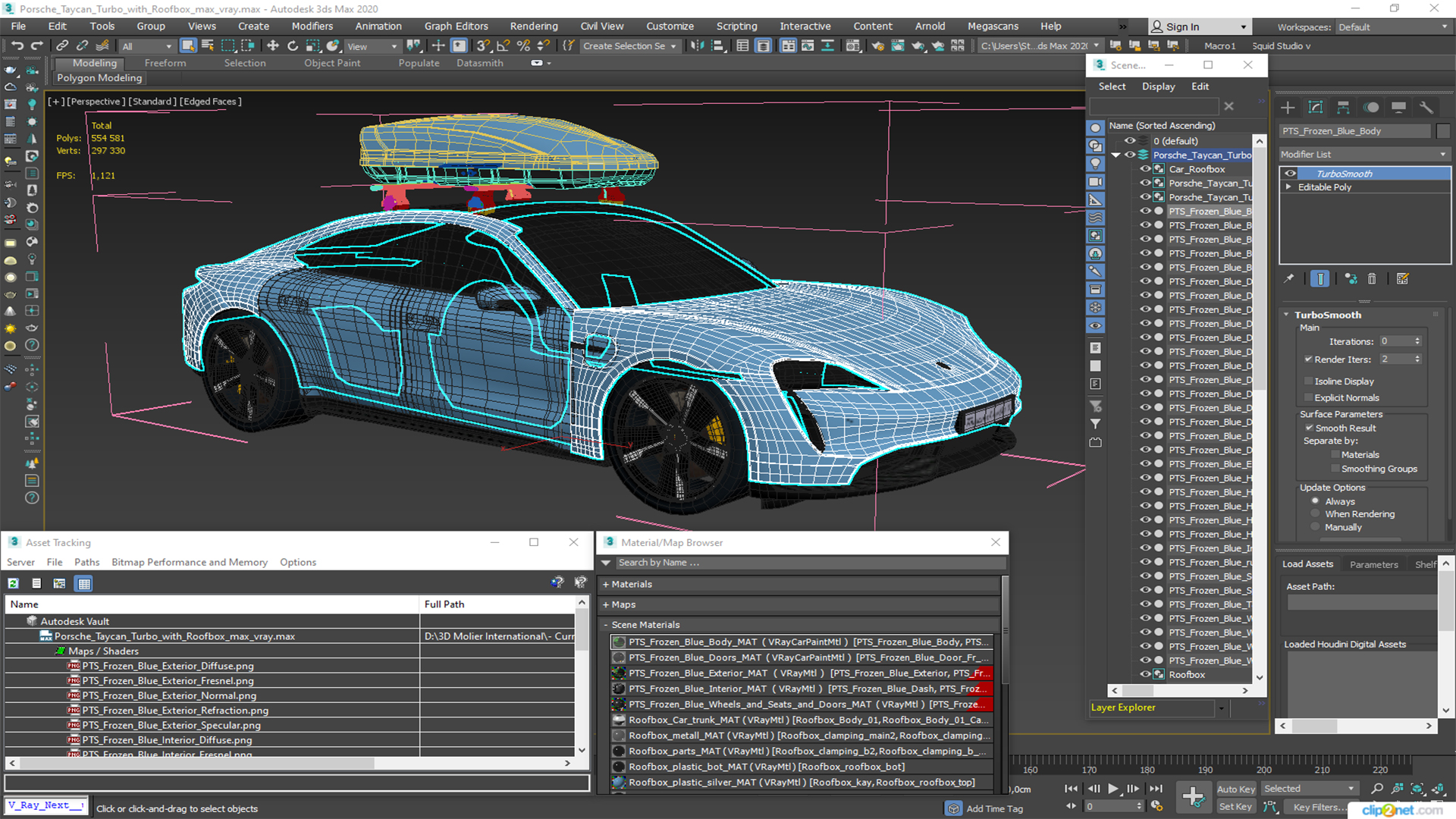
Task: Open Command Panel Create tab plus icon
Action: click(x=1288, y=108)
